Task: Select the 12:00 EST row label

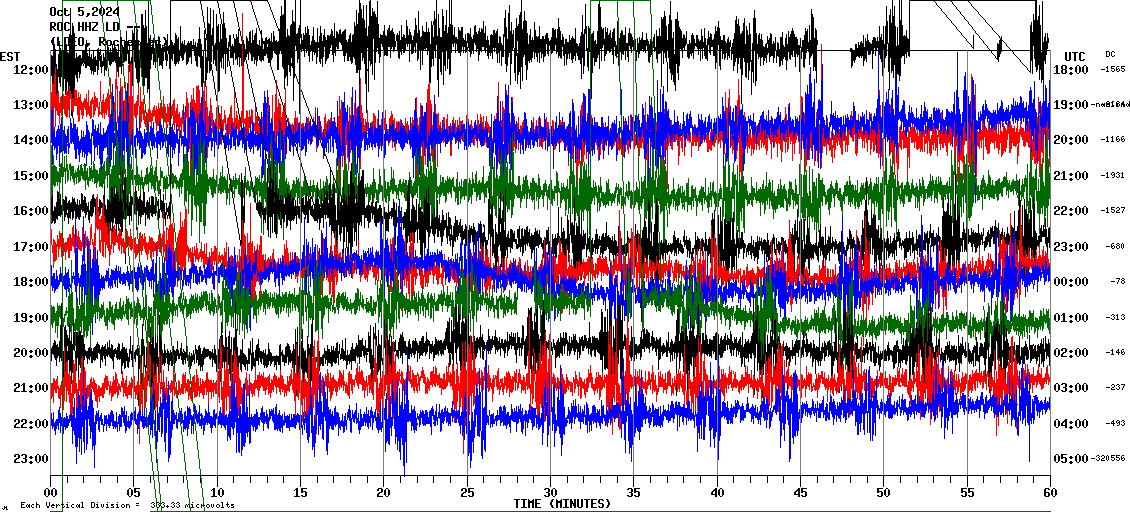Action: 31,69
